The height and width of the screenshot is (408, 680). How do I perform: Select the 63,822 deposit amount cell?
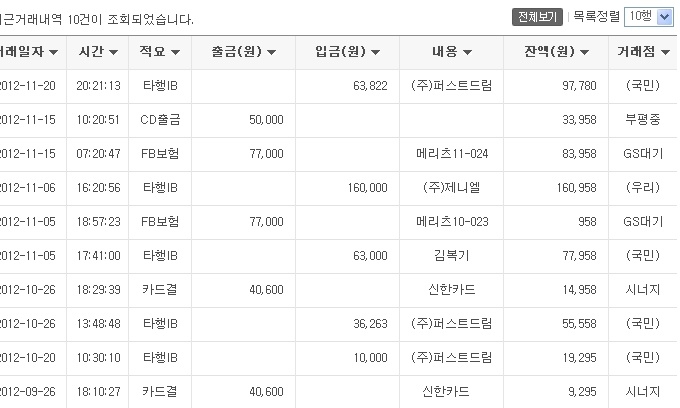(x=347, y=86)
